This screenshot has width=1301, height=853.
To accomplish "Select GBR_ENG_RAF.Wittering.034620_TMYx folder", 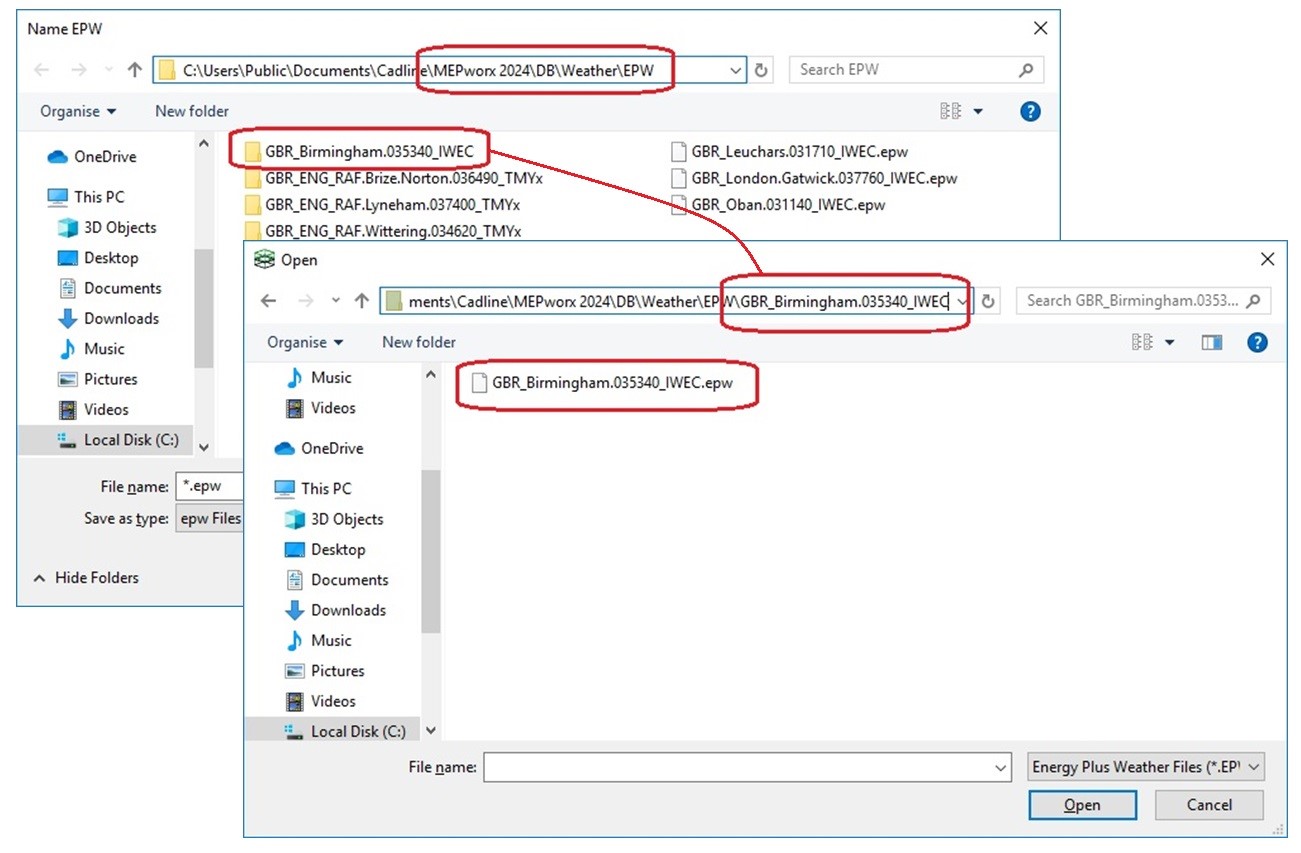I will click(x=383, y=230).
